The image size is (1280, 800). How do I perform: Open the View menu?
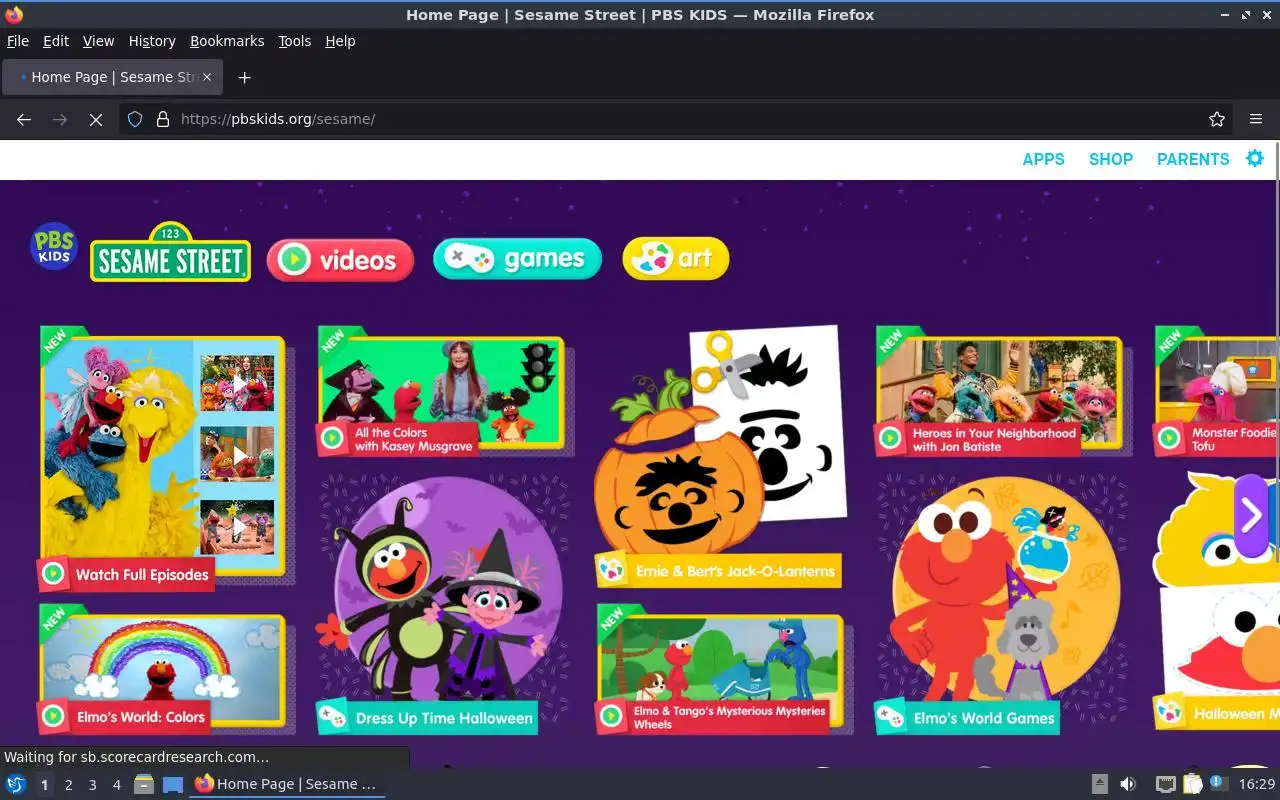[x=98, y=41]
